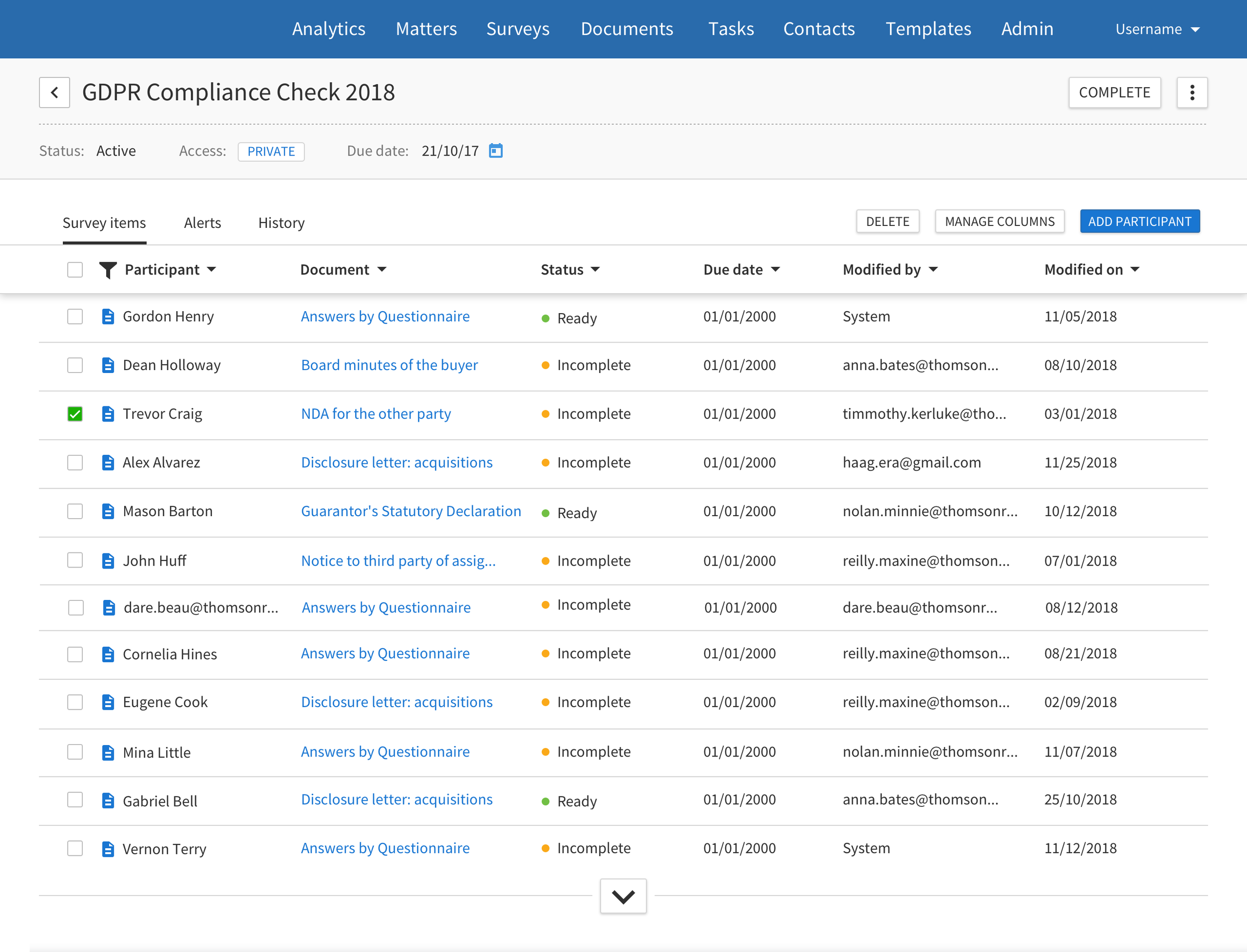The width and height of the screenshot is (1247, 952).
Task: Click the MANAGE COLUMNS button
Action: pos(1000,221)
